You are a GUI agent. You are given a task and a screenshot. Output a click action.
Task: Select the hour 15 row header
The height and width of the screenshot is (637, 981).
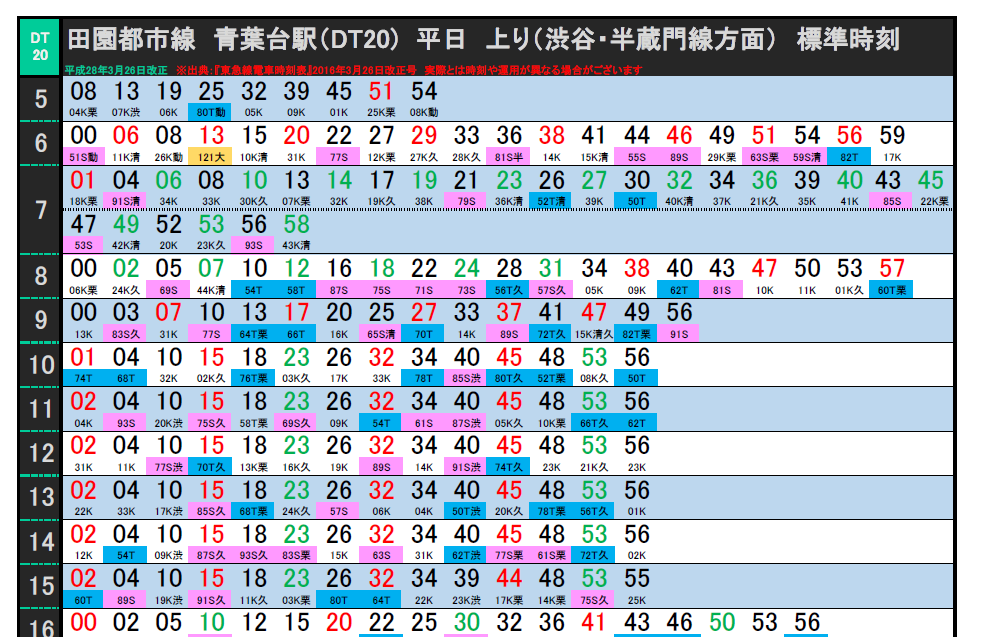(41, 586)
